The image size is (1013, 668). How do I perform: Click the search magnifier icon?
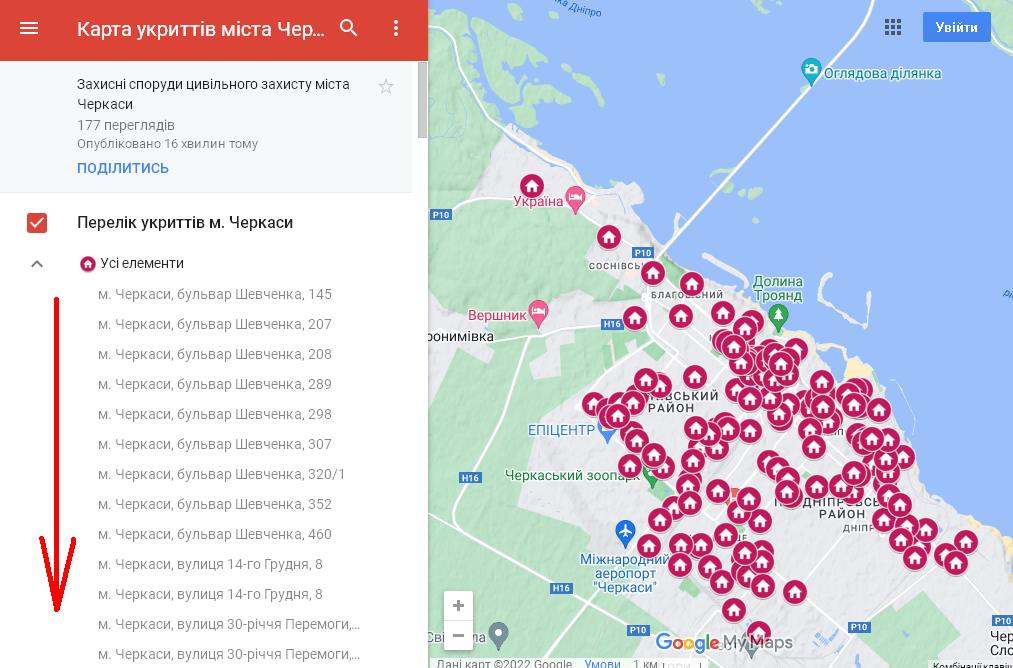coord(349,29)
